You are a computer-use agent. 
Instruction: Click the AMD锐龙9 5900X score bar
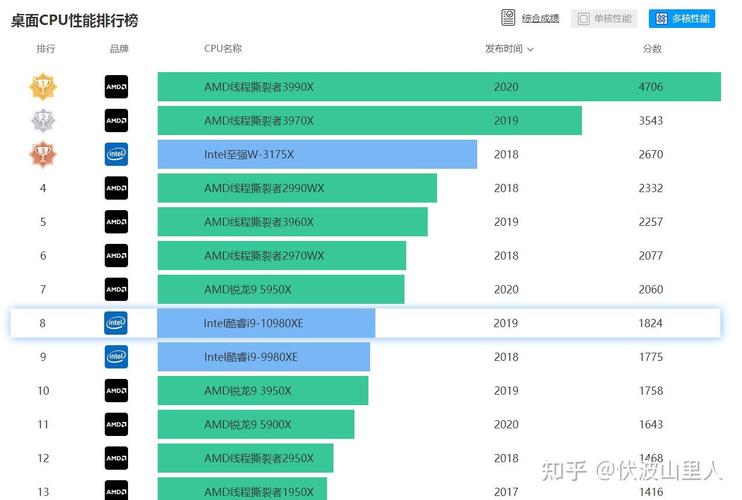[x=255, y=425]
